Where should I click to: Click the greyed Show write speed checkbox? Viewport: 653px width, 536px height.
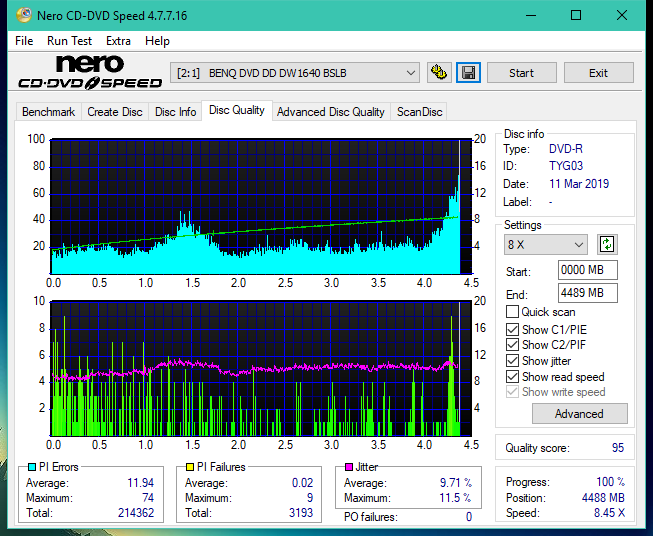point(512,392)
